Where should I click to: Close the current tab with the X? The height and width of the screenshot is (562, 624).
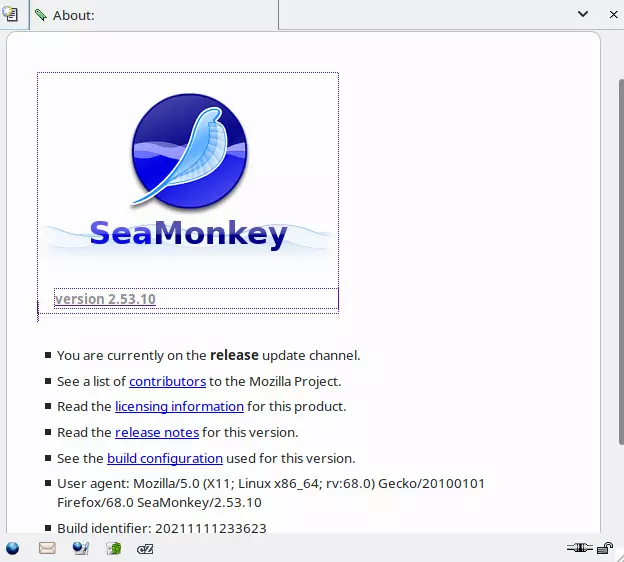612,15
